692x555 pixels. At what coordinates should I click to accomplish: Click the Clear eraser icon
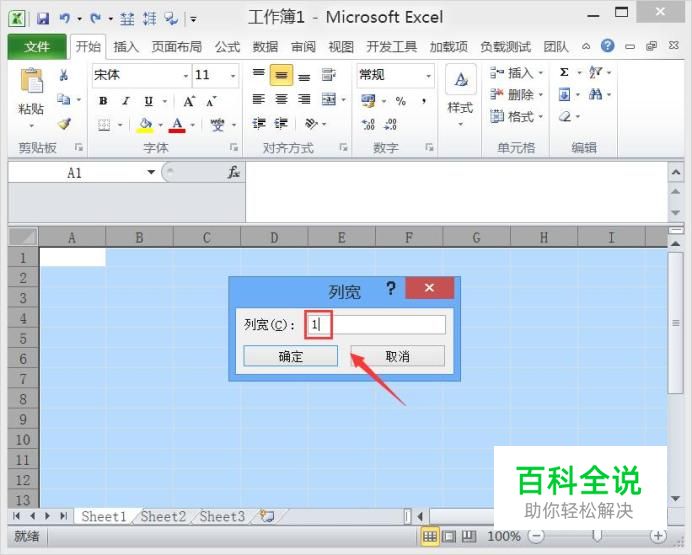coord(565,117)
